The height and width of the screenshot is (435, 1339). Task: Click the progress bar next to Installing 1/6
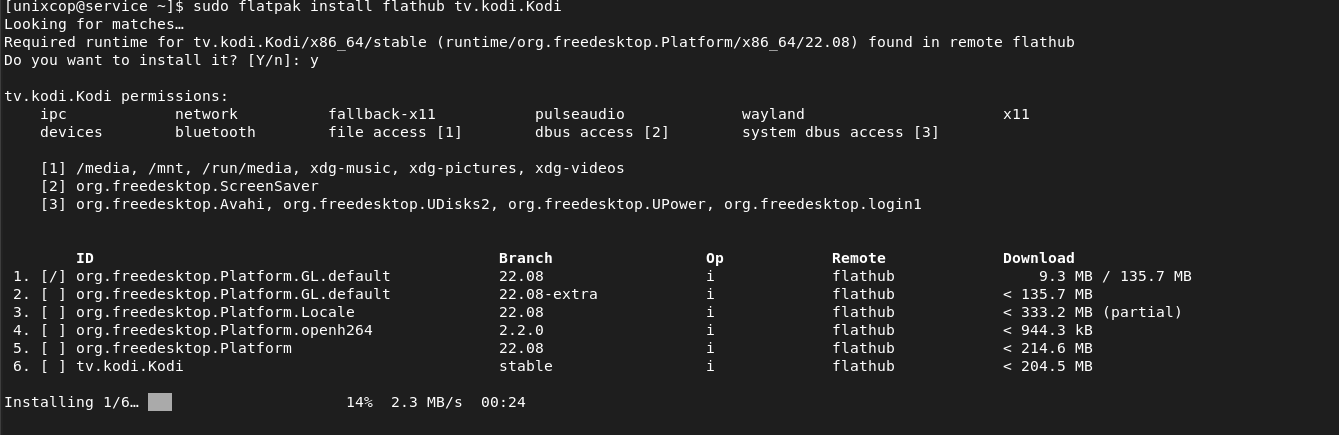tap(160, 402)
